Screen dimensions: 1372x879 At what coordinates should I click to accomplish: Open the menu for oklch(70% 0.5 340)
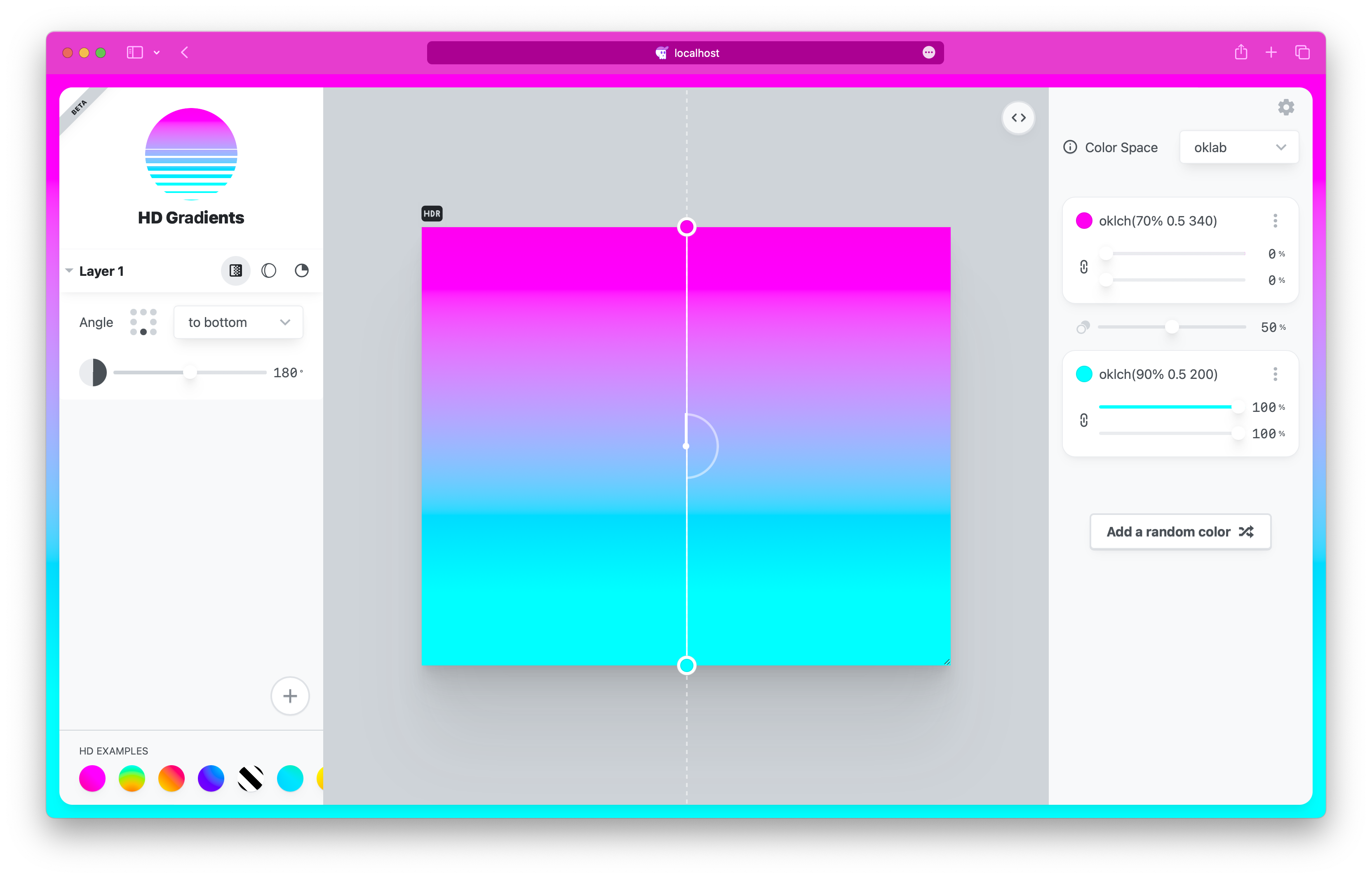coord(1275,221)
